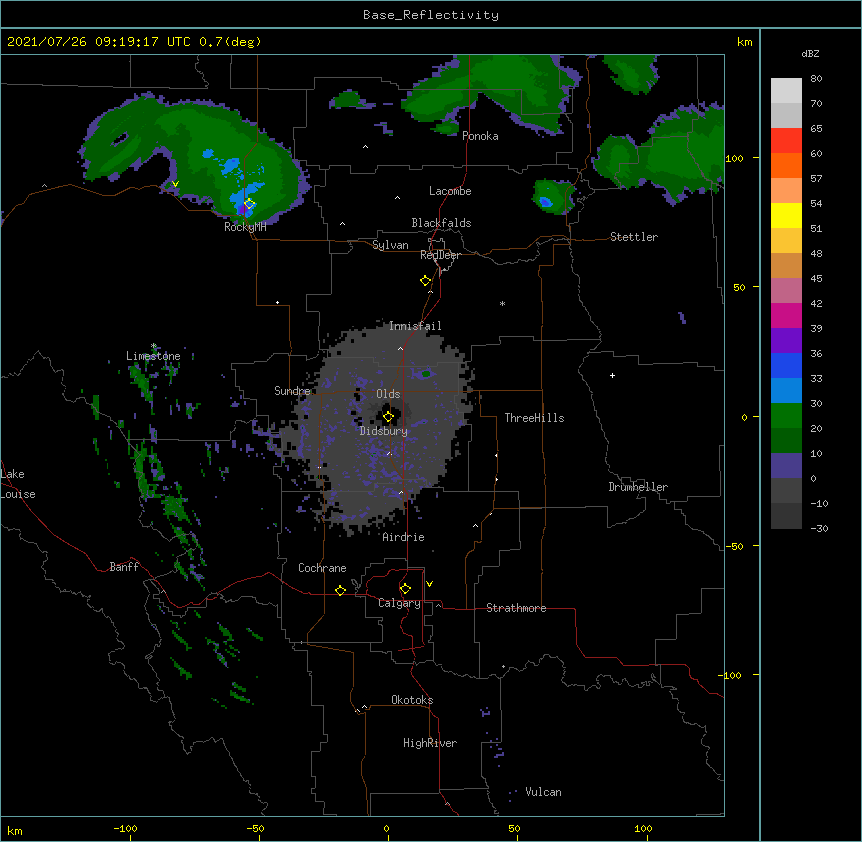Click the RockyMH label

[x=245, y=227]
